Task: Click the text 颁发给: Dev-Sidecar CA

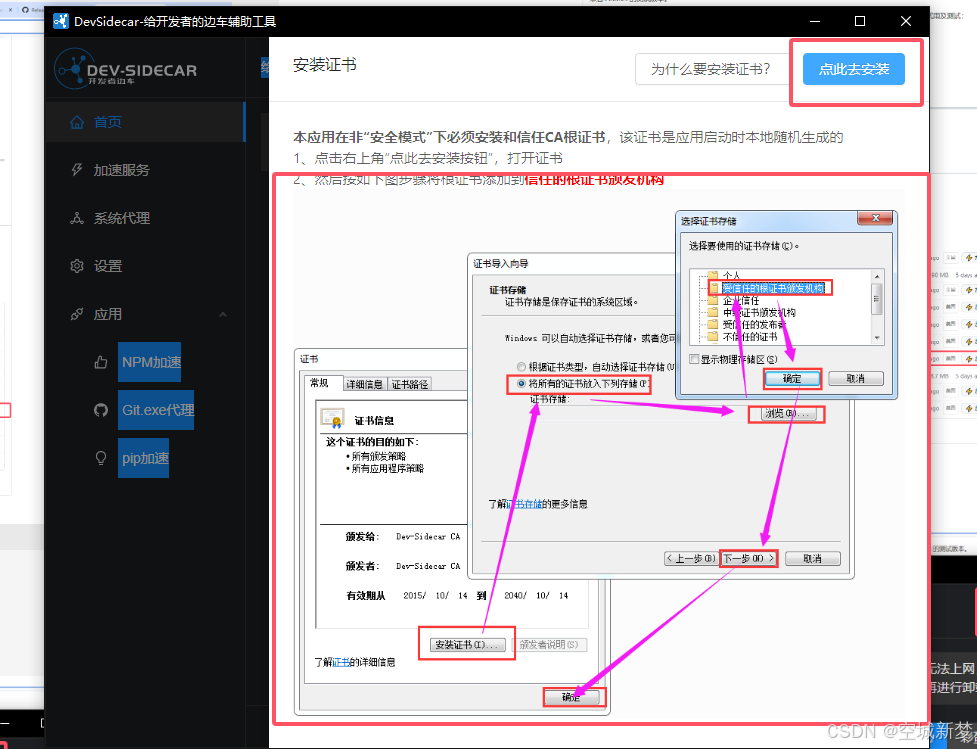Action: pos(403,537)
